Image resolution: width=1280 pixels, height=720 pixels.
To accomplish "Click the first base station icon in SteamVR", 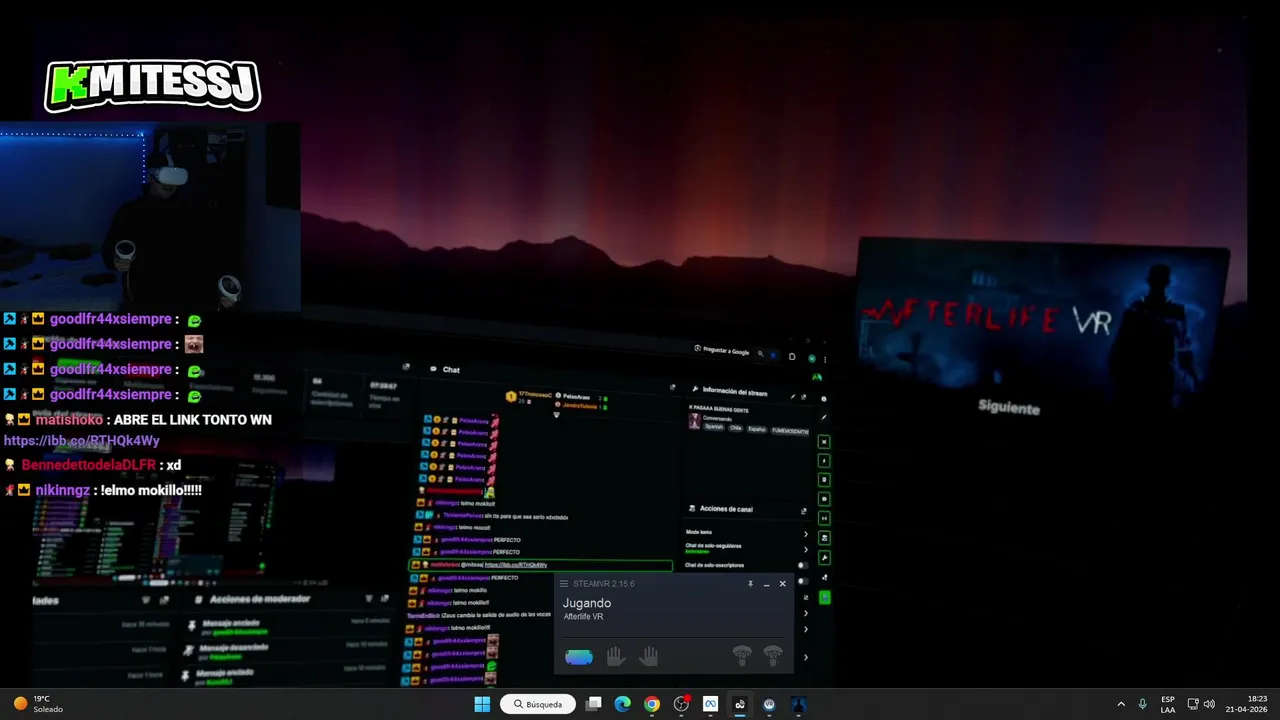I will pyautogui.click(x=741, y=656).
